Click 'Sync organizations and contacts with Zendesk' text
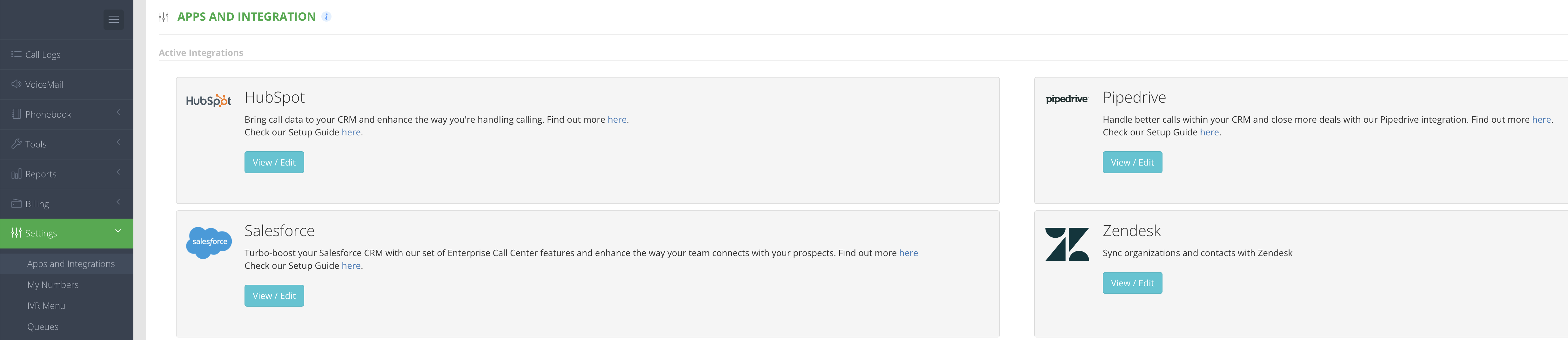The height and width of the screenshot is (340, 1568). [1197, 253]
